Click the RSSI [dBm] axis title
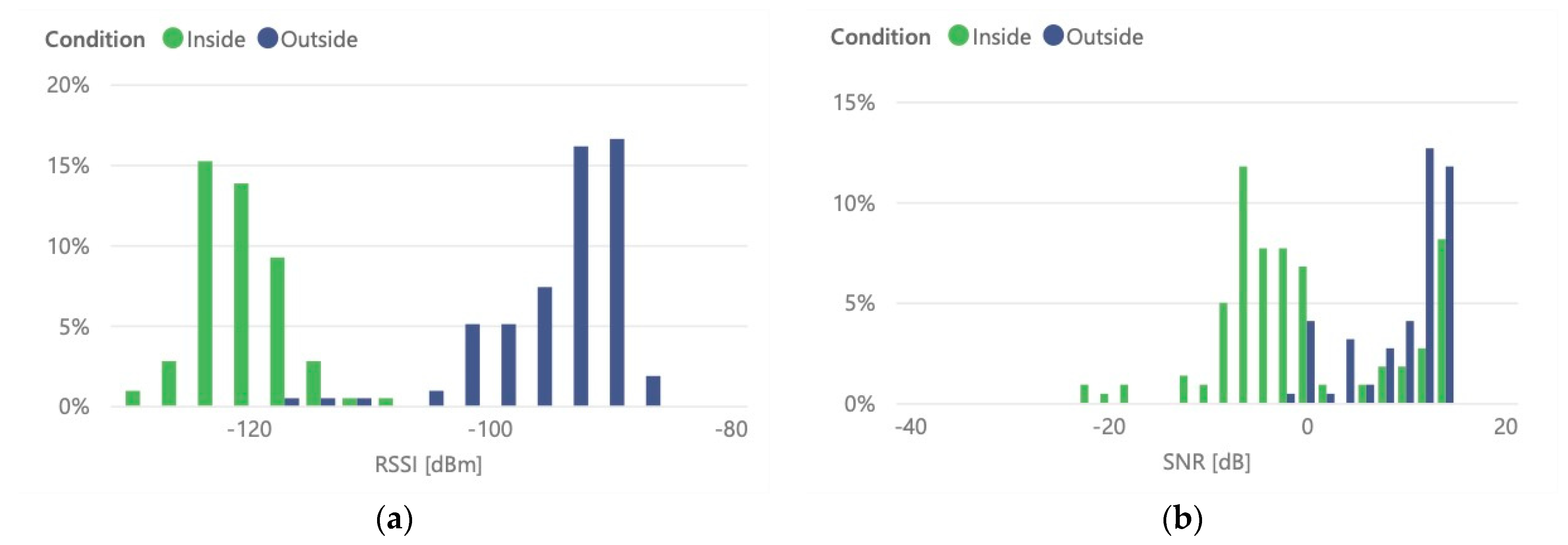1568x545 pixels. tap(428, 465)
